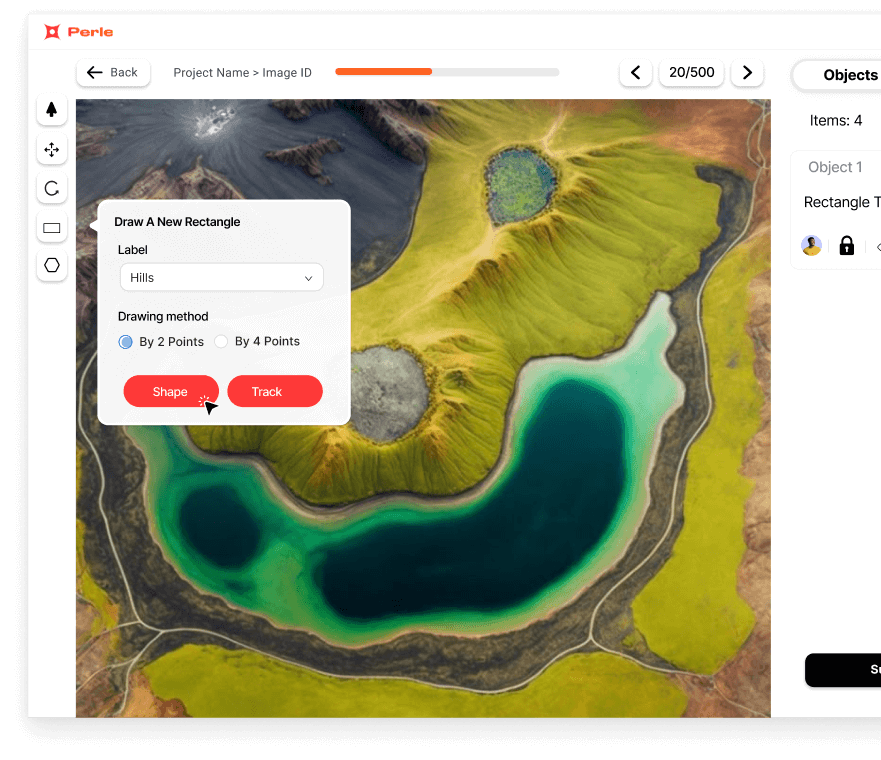
Task: Select the rotate tool
Action: (51, 188)
